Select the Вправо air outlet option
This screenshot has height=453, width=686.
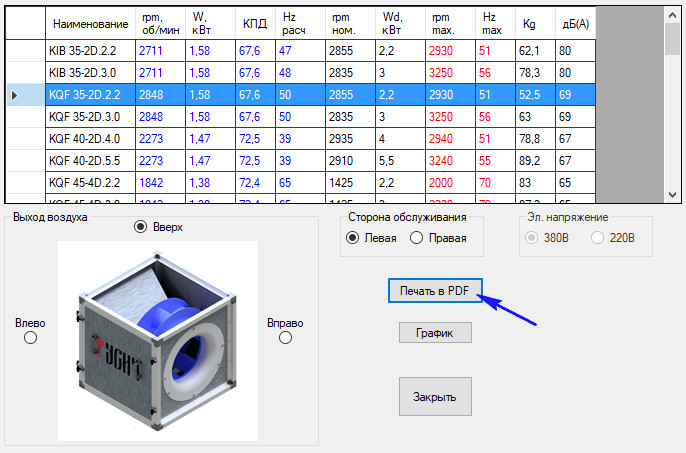(x=285, y=338)
